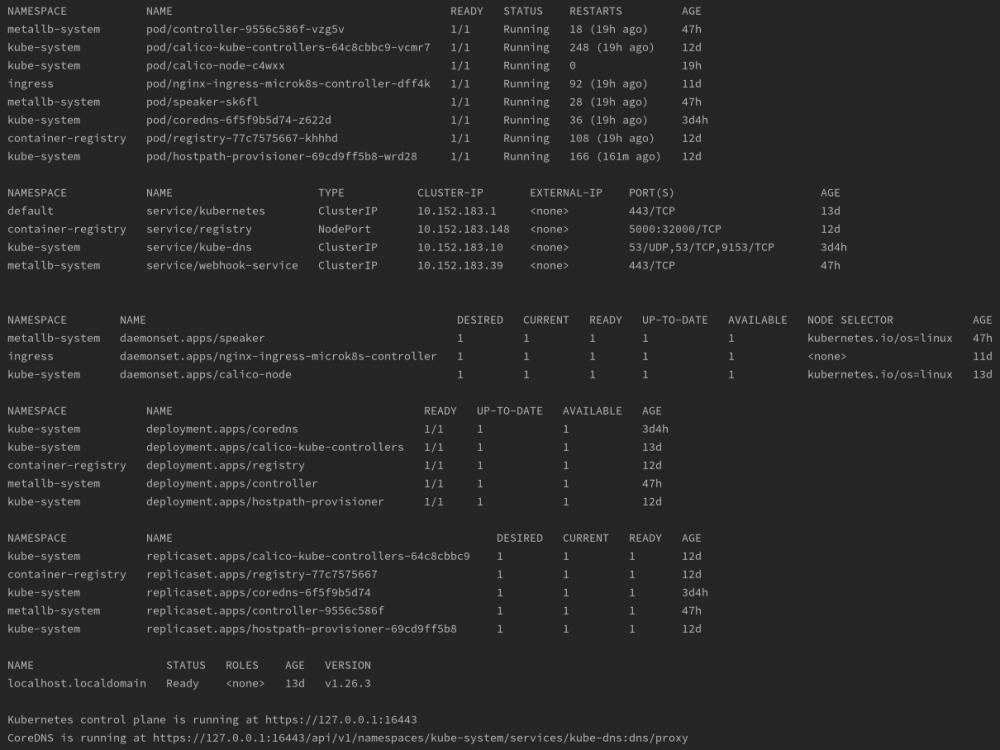The width and height of the screenshot is (1000, 750).
Task: Select the pod/controller-9556c586f-vzg5v row
Action: tap(248, 29)
